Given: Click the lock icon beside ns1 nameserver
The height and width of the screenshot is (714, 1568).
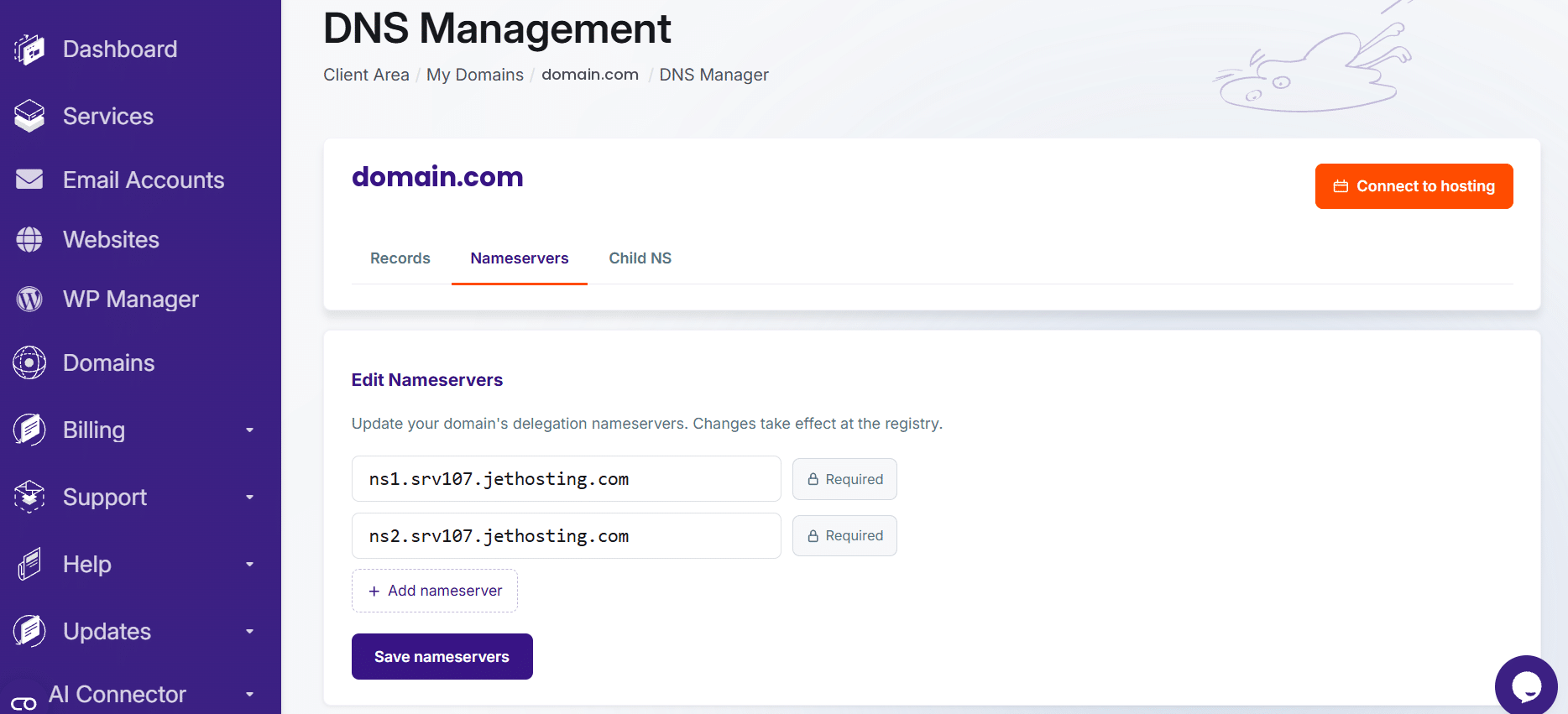Looking at the screenshot, I should pyautogui.click(x=813, y=479).
